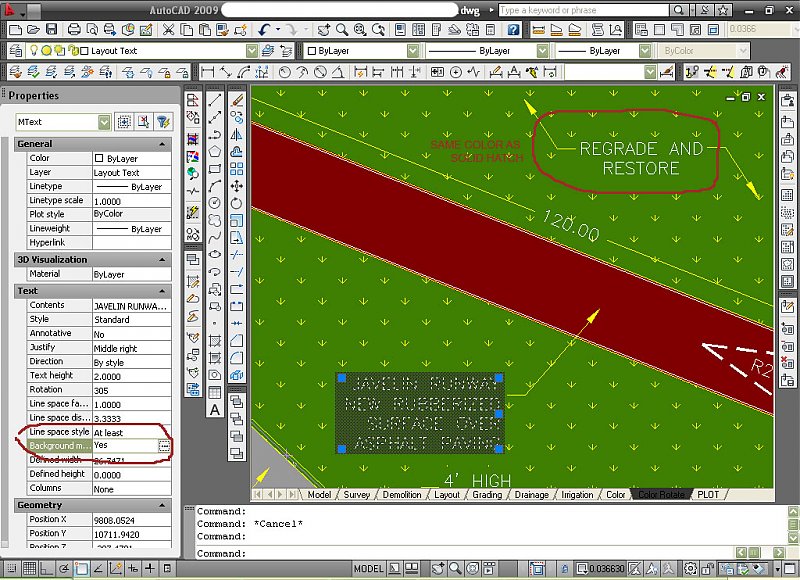Switch to the Irrigation layout tab
Screen dimensions: 800x580
point(577,494)
